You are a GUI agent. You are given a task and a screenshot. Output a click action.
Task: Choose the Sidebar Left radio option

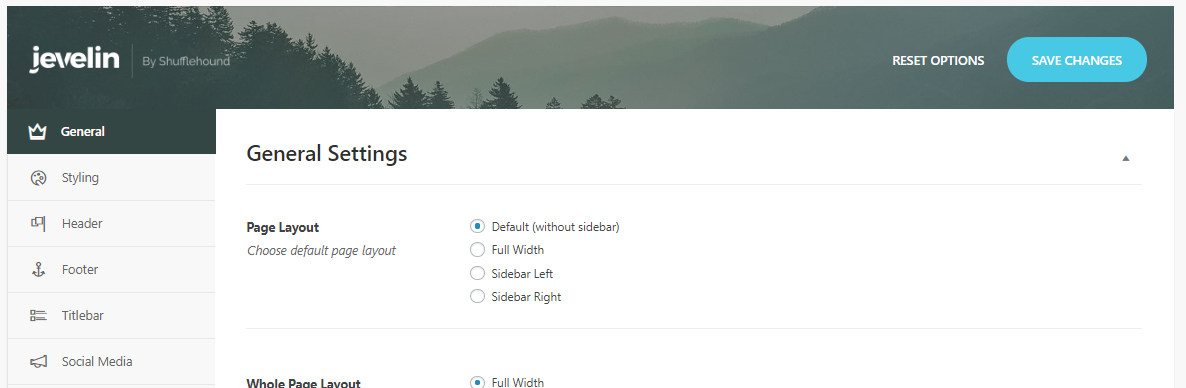[477, 273]
